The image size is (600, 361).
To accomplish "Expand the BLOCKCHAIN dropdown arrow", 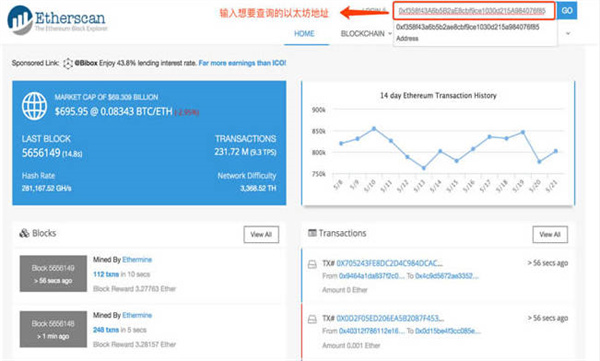I will (390, 34).
